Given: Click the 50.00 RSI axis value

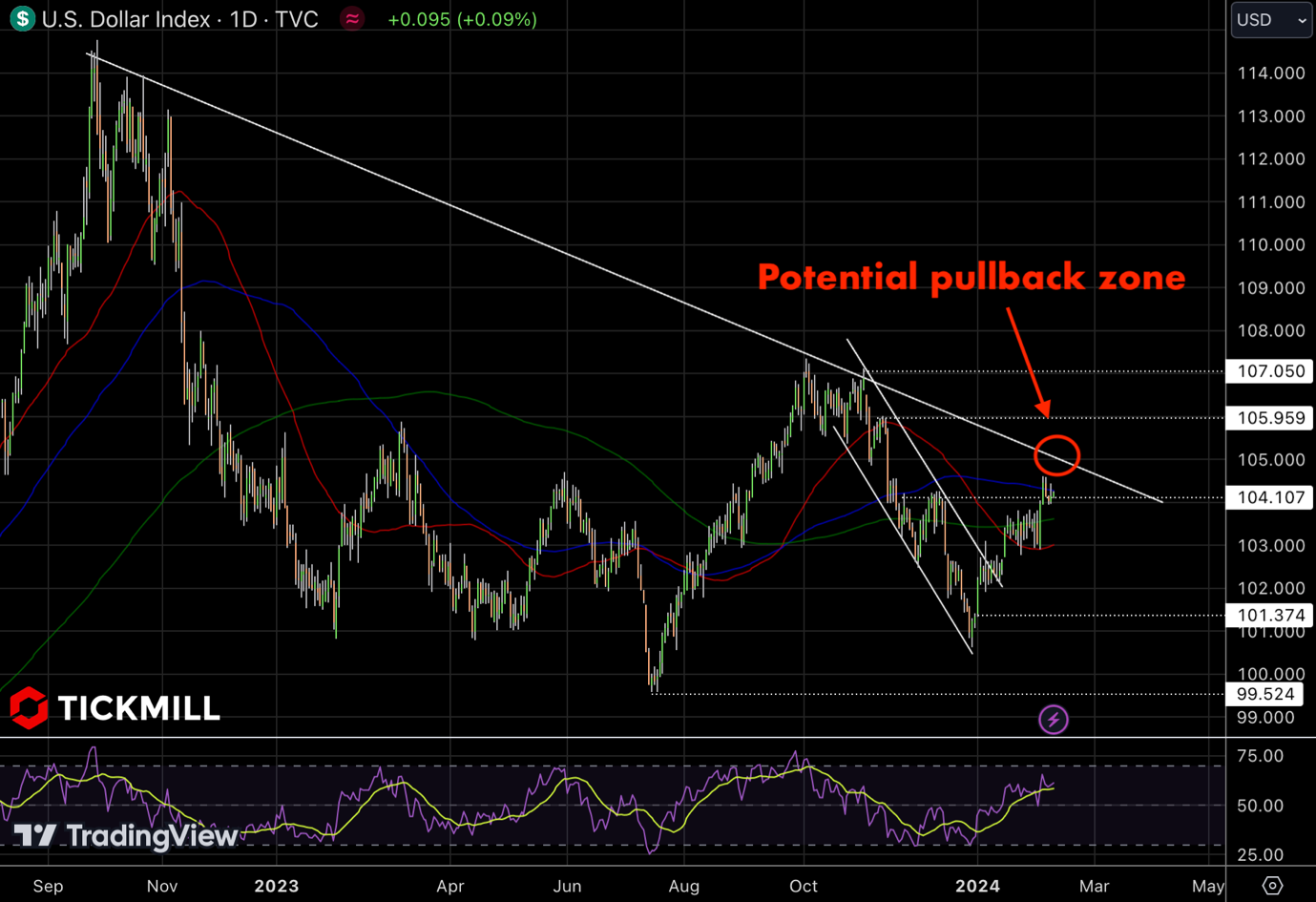Looking at the screenshot, I should pos(1260,806).
